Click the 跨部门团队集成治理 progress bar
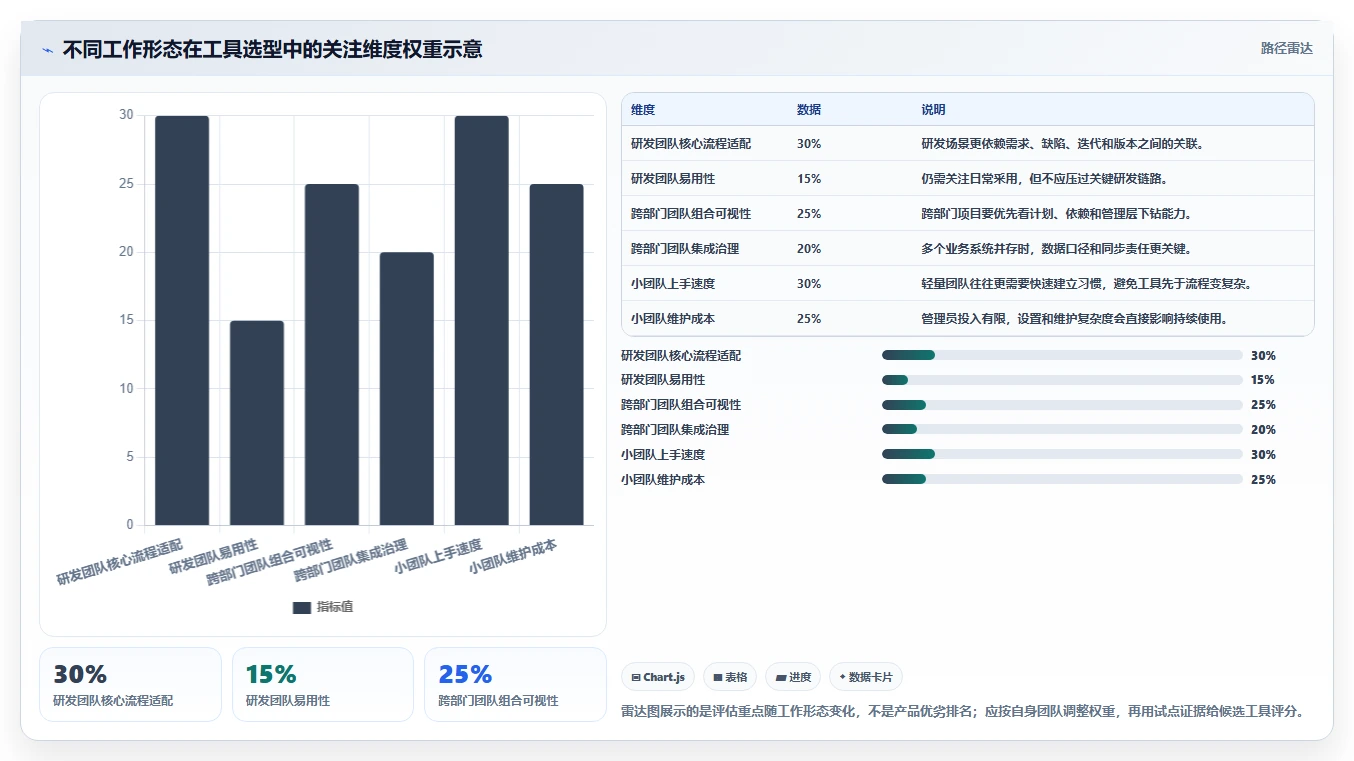Viewport: 1354px width, 761px height. (x=1062, y=430)
